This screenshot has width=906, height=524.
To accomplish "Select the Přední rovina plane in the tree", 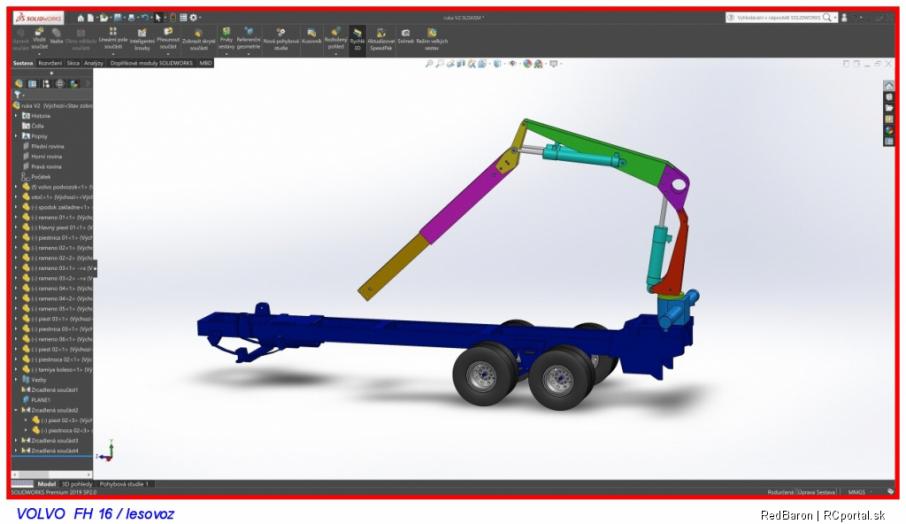I will click(x=46, y=146).
